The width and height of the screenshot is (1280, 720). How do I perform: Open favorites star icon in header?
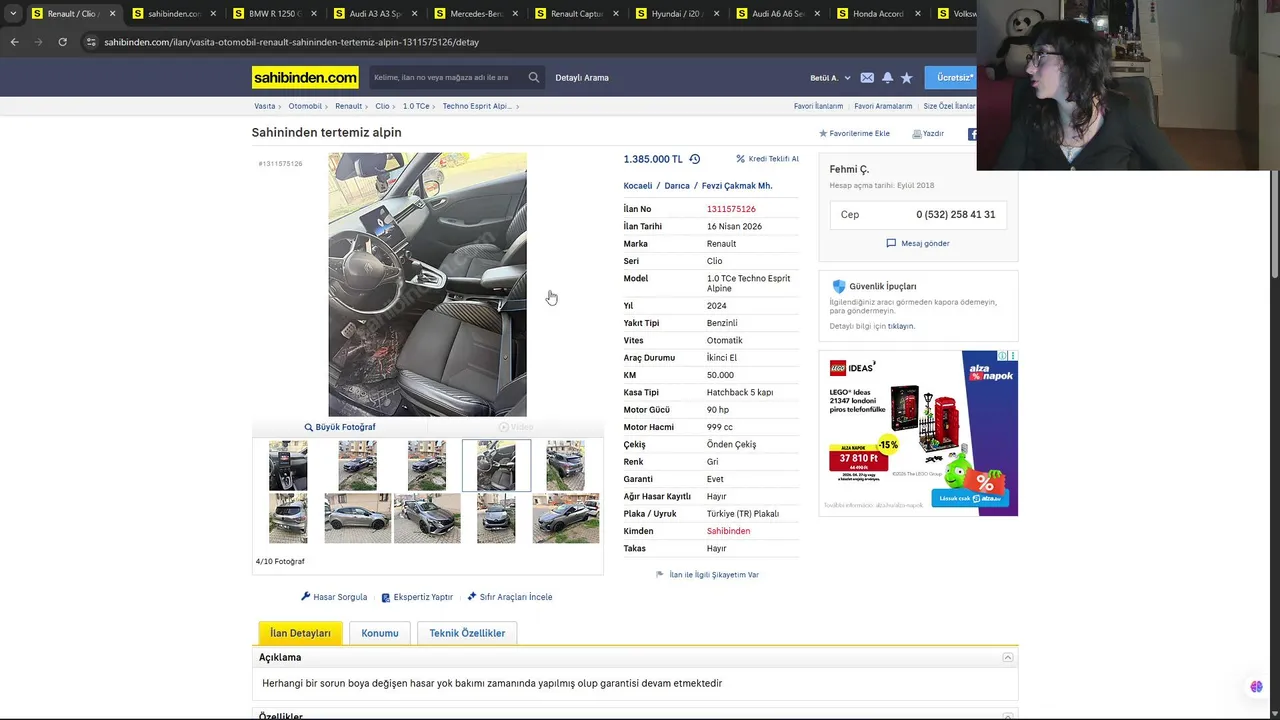pyautogui.click(x=906, y=78)
